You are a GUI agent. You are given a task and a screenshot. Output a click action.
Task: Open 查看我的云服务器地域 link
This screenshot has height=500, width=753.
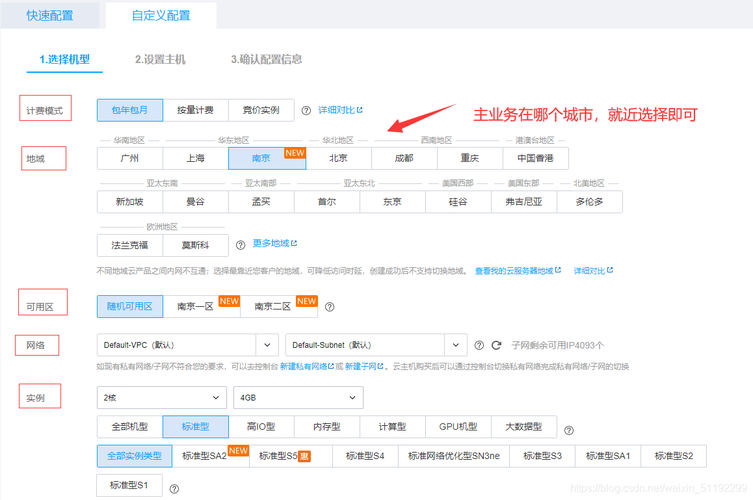[518, 271]
